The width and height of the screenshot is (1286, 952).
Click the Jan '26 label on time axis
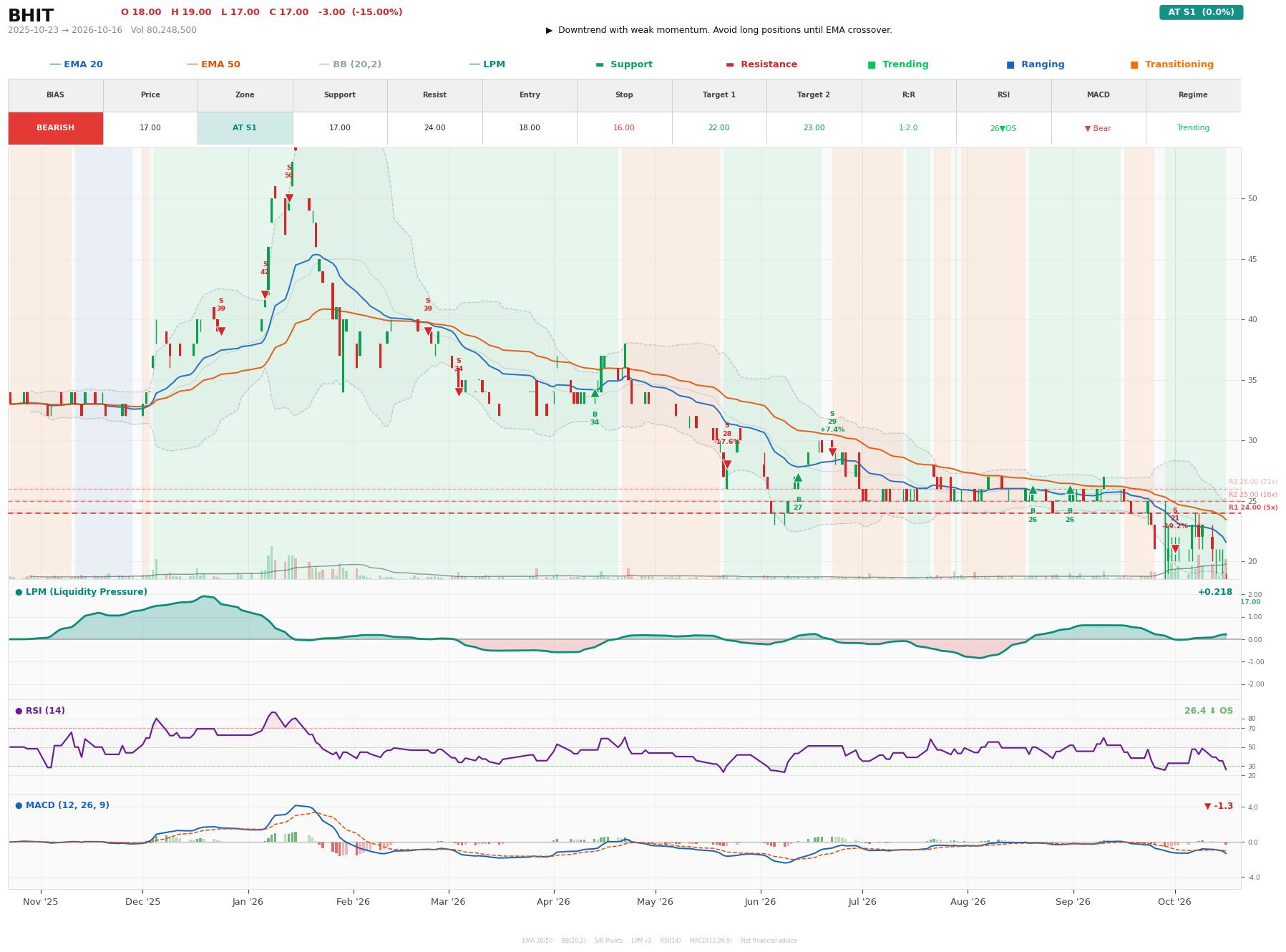(248, 902)
